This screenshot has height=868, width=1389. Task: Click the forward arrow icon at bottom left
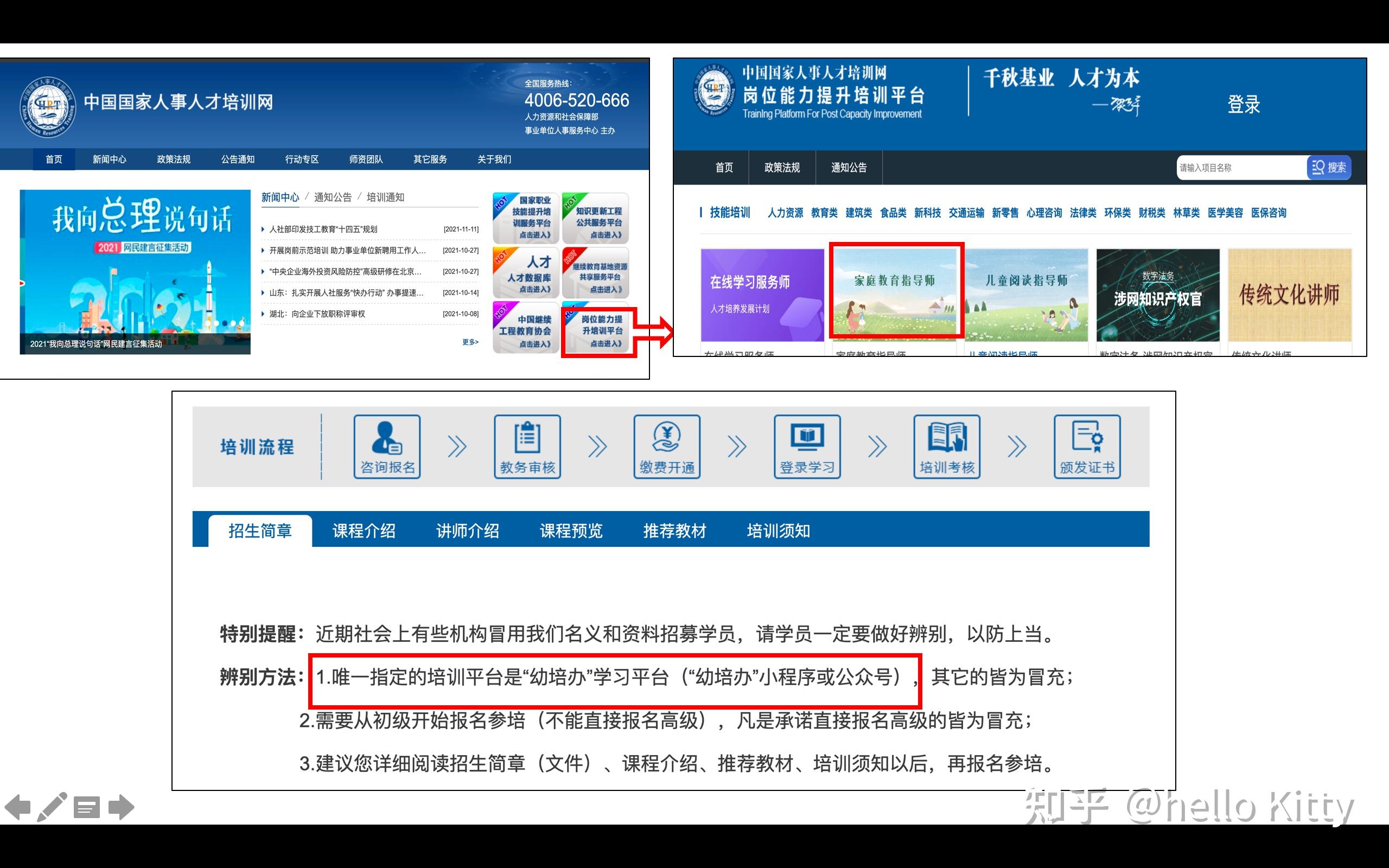[x=120, y=807]
